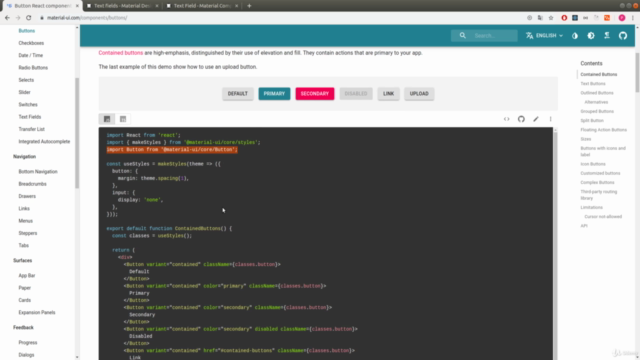The height and width of the screenshot is (360, 640).
Task: Click the edit website colors icon
Action: coord(575,36)
